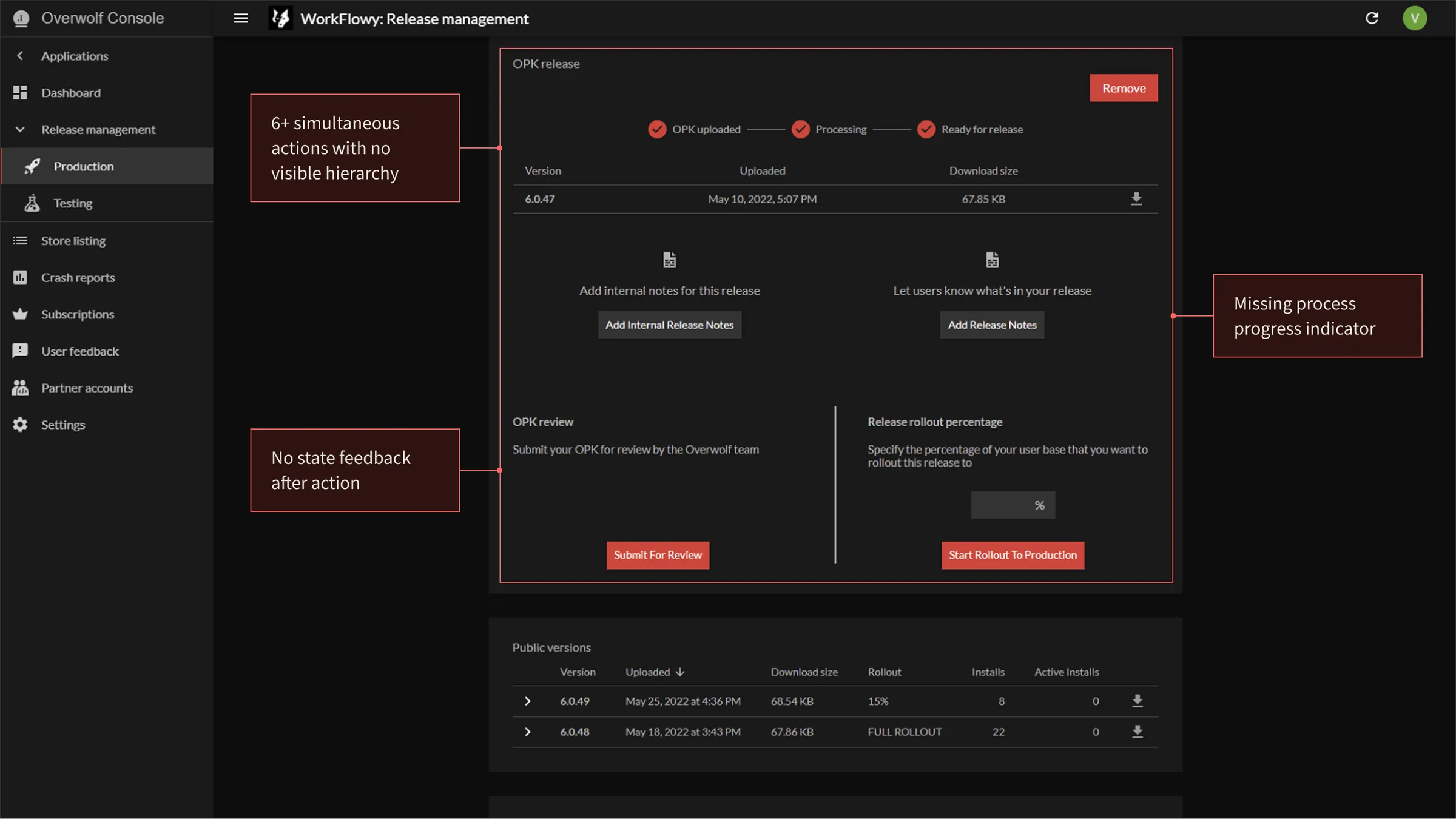
Task: Click the Subscriptions crown icon
Action: click(20, 314)
